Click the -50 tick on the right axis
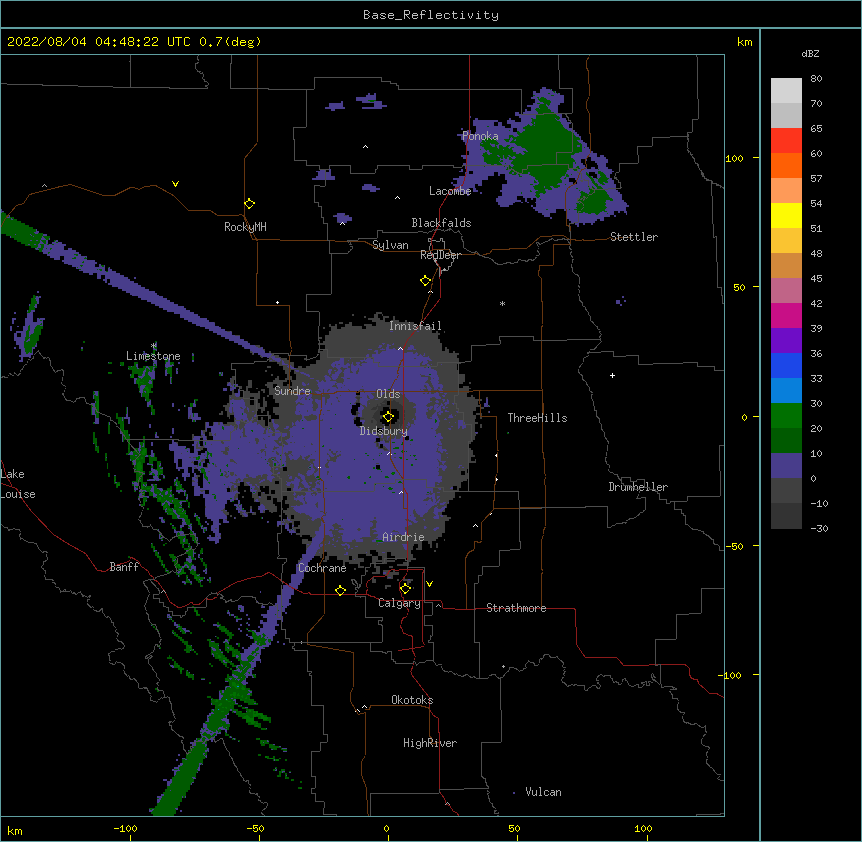The width and height of the screenshot is (862, 842). (x=734, y=546)
